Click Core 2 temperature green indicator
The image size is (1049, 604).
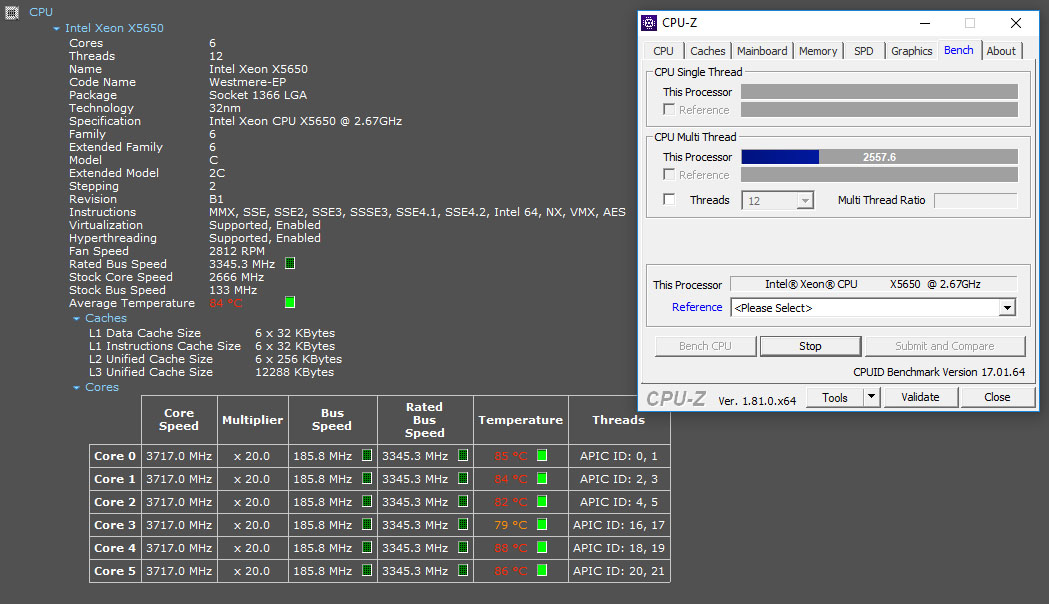(x=542, y=501)
